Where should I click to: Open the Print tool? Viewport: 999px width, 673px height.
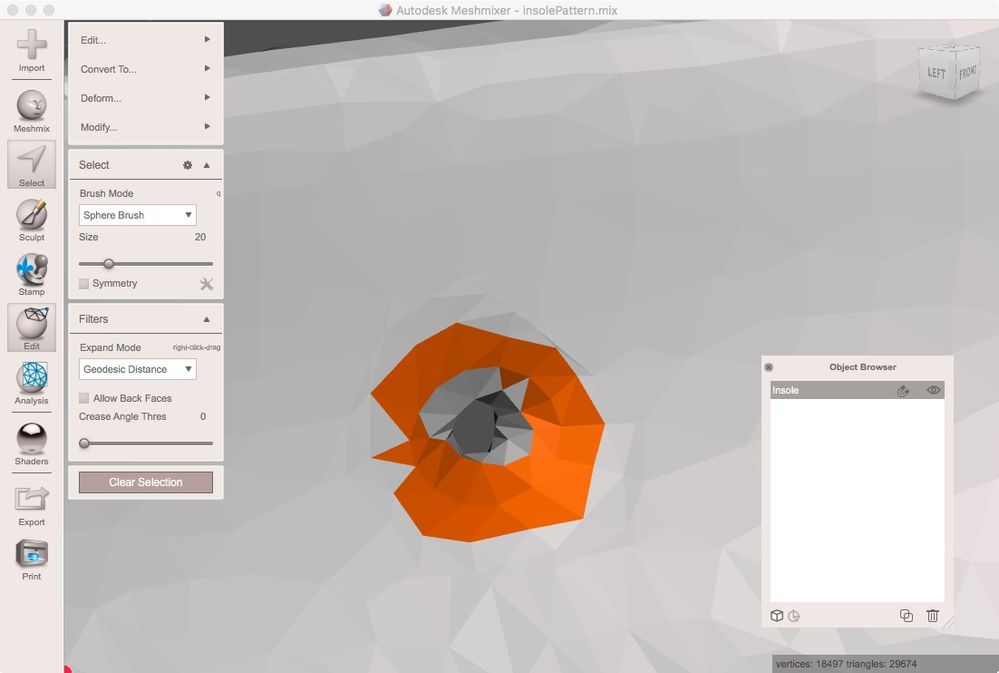click(31, 560)
